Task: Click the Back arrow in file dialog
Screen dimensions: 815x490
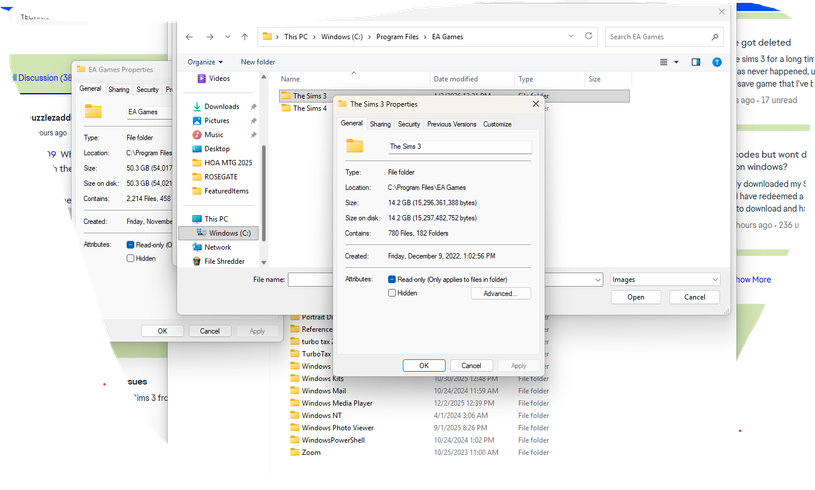Action: [x=190, y=37]
